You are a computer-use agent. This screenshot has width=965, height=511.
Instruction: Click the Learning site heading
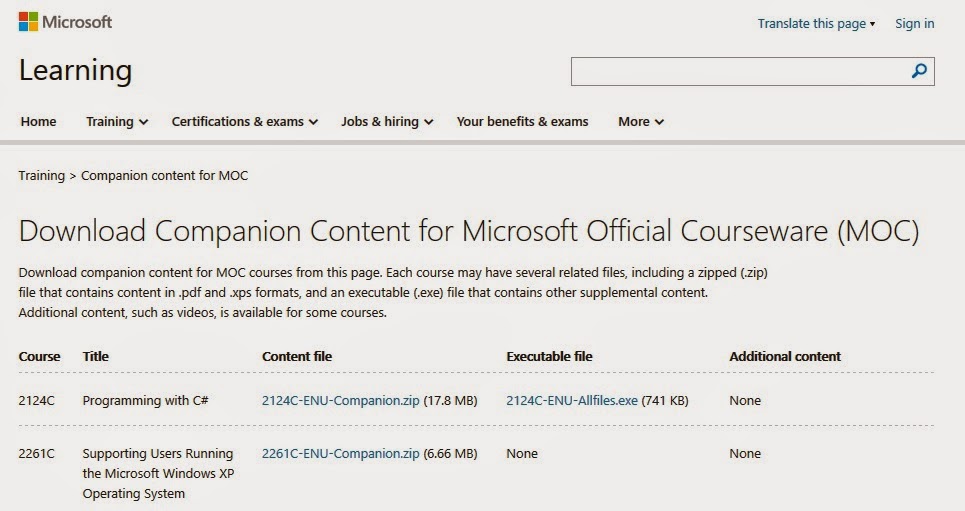click(75, 70)
